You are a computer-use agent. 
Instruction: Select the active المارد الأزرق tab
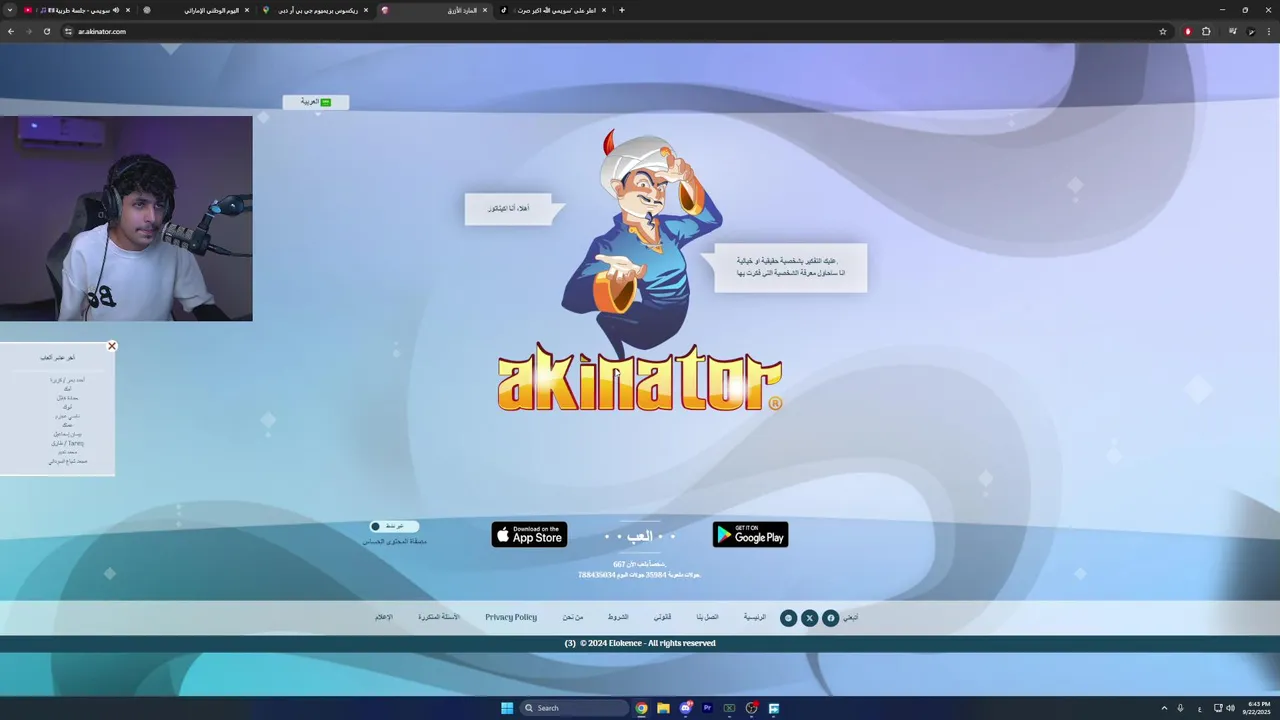point(435,10)
